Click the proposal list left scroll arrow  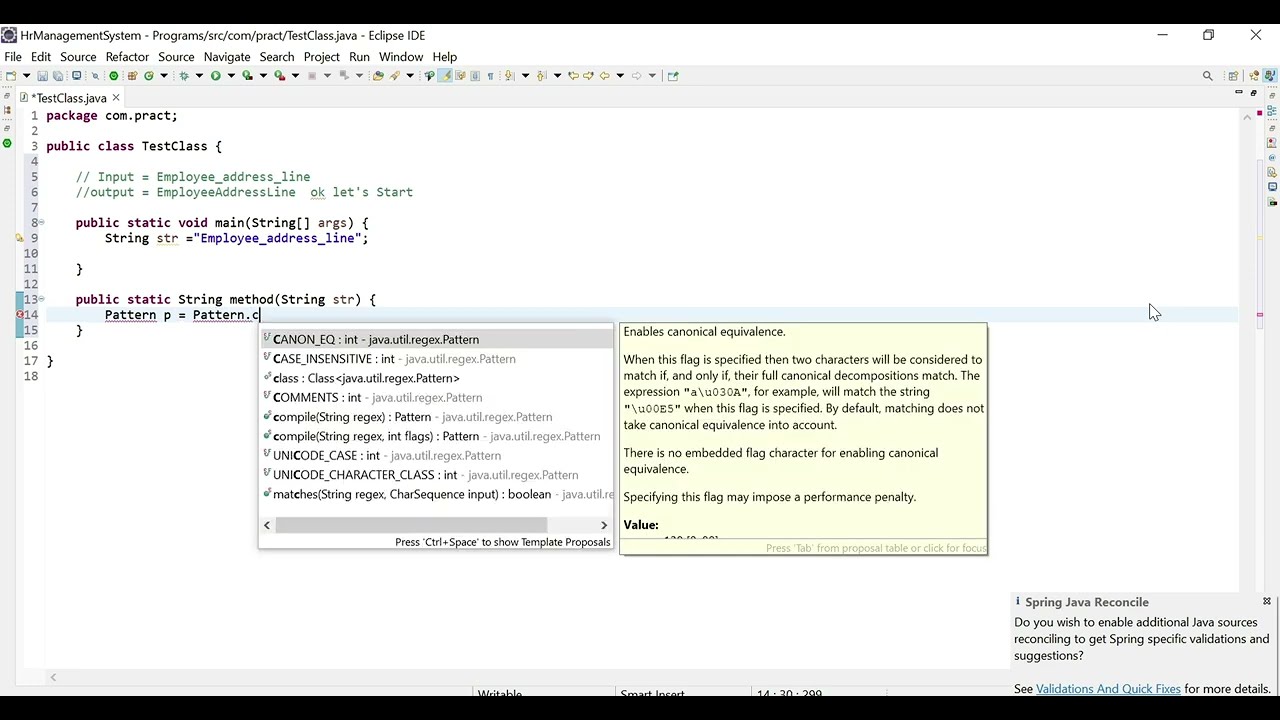[267, 525]
